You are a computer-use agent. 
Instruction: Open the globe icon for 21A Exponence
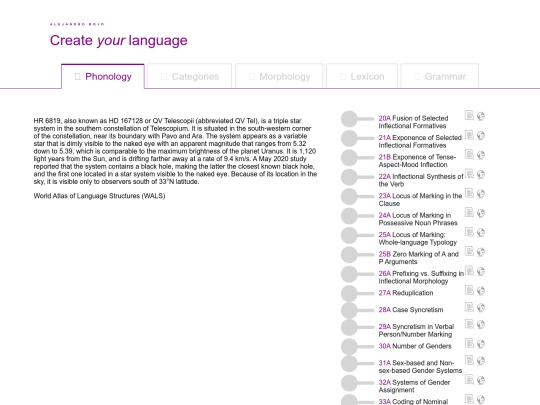click(x=481, y=136)
